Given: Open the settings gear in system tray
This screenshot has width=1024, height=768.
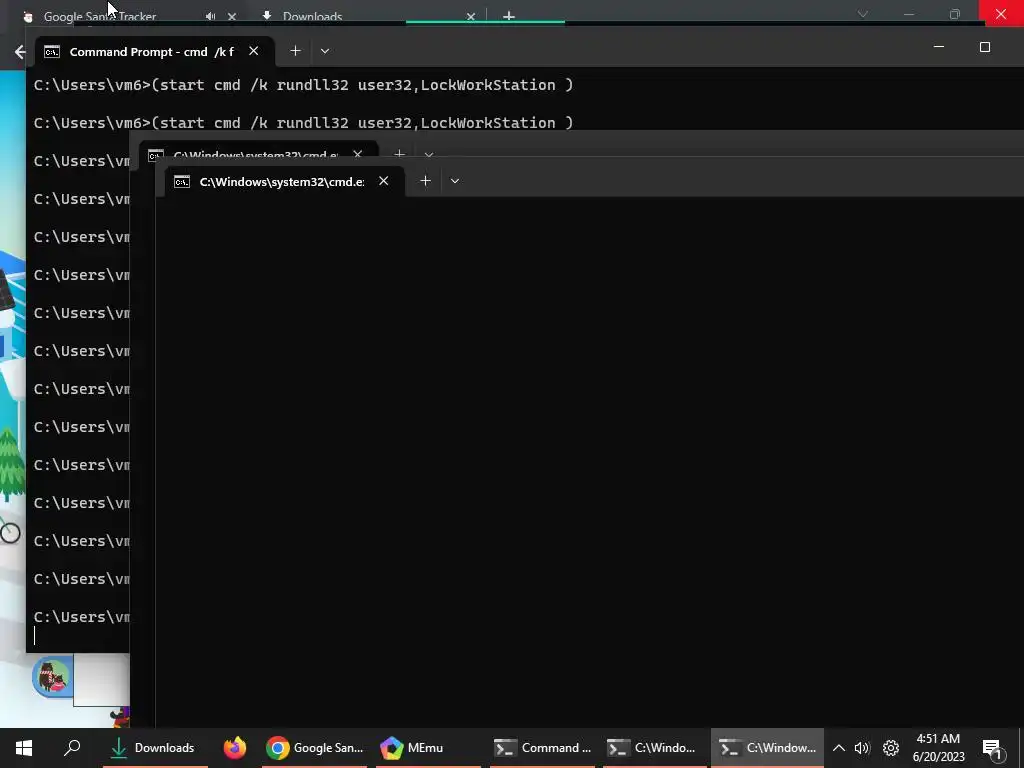Looking at the screenshot, I should click(891, 748).
